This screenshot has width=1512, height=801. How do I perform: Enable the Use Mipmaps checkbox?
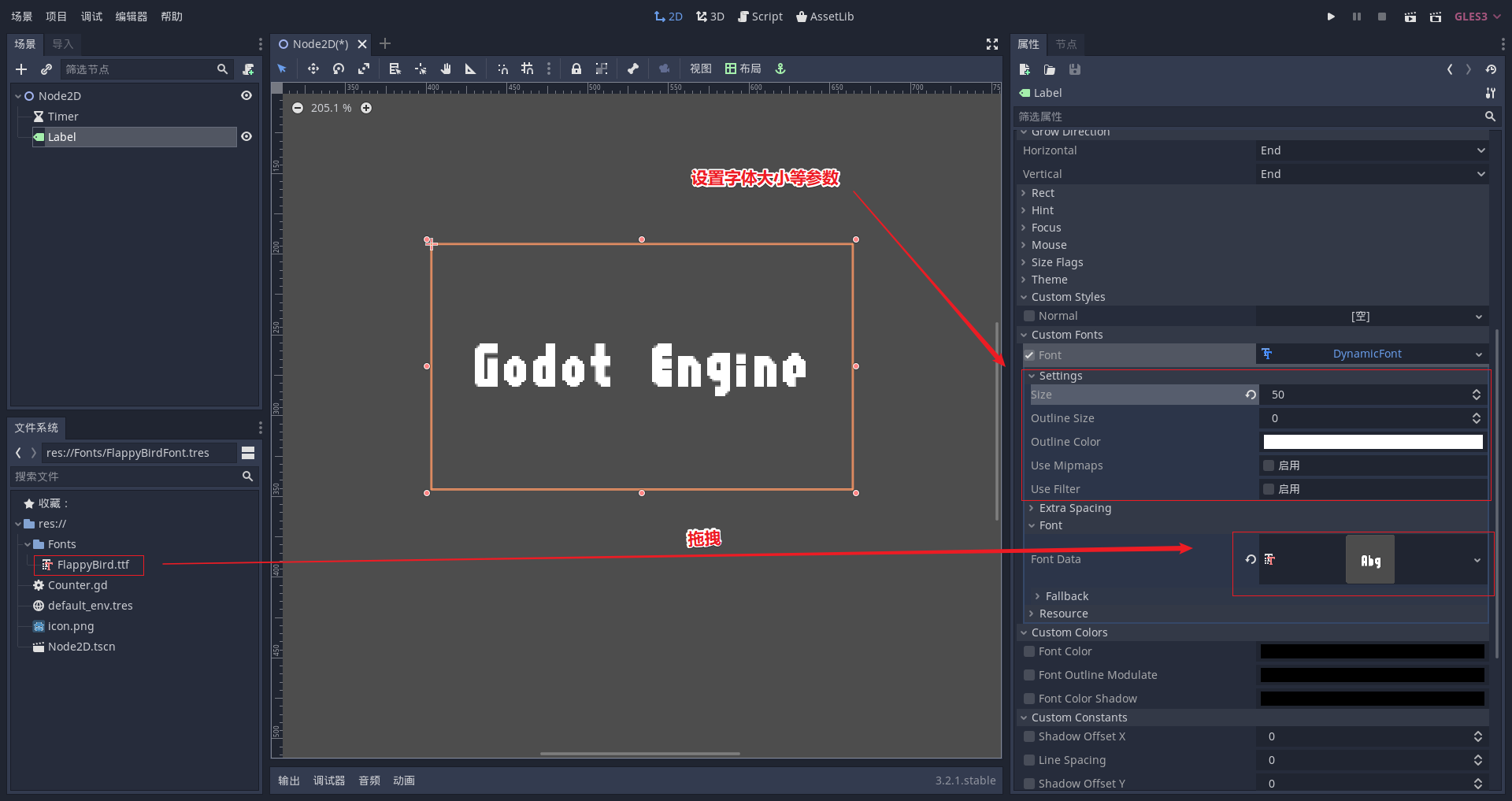(1268, 465)
